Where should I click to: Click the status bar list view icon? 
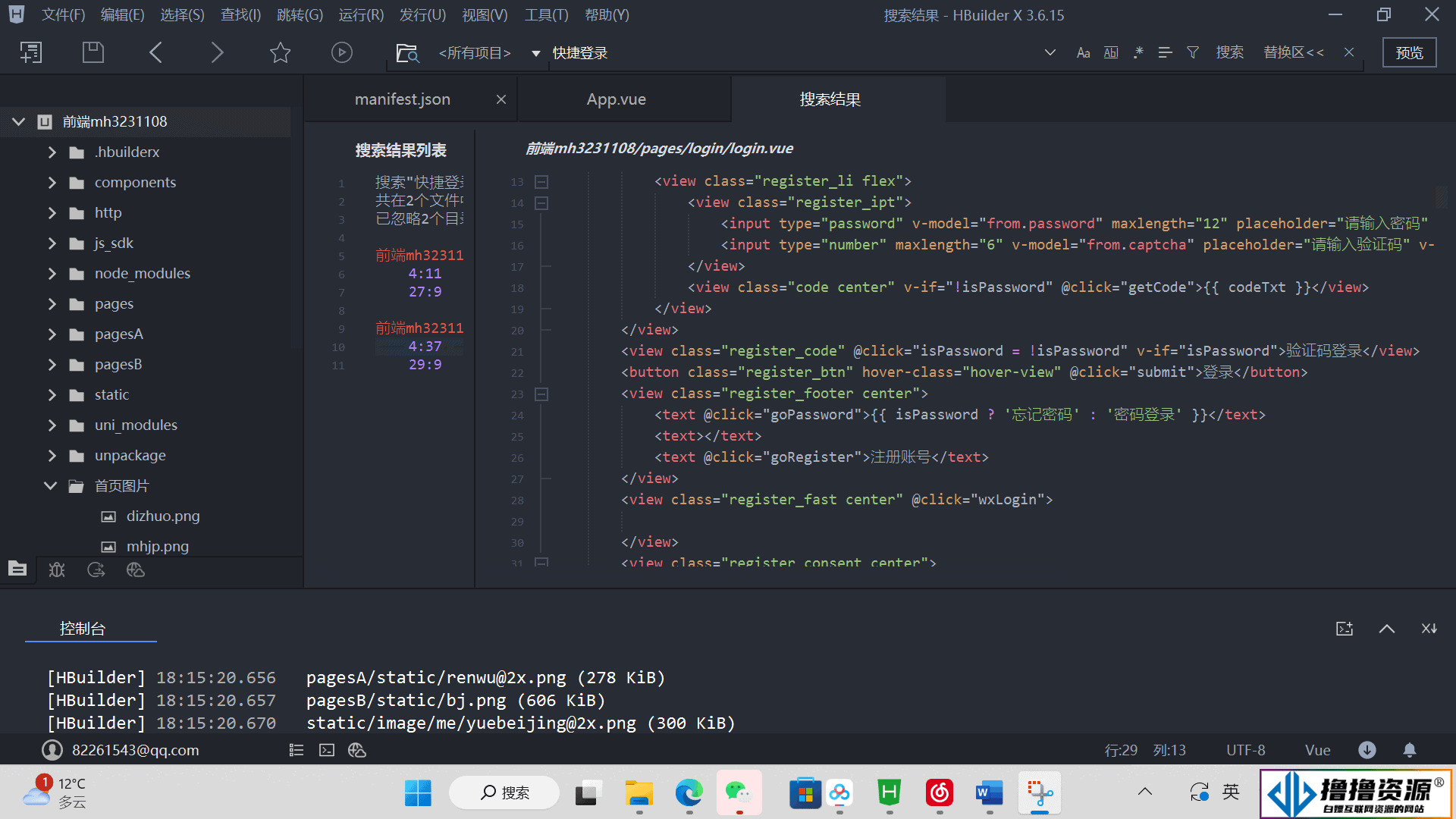[x=297, y=750]
